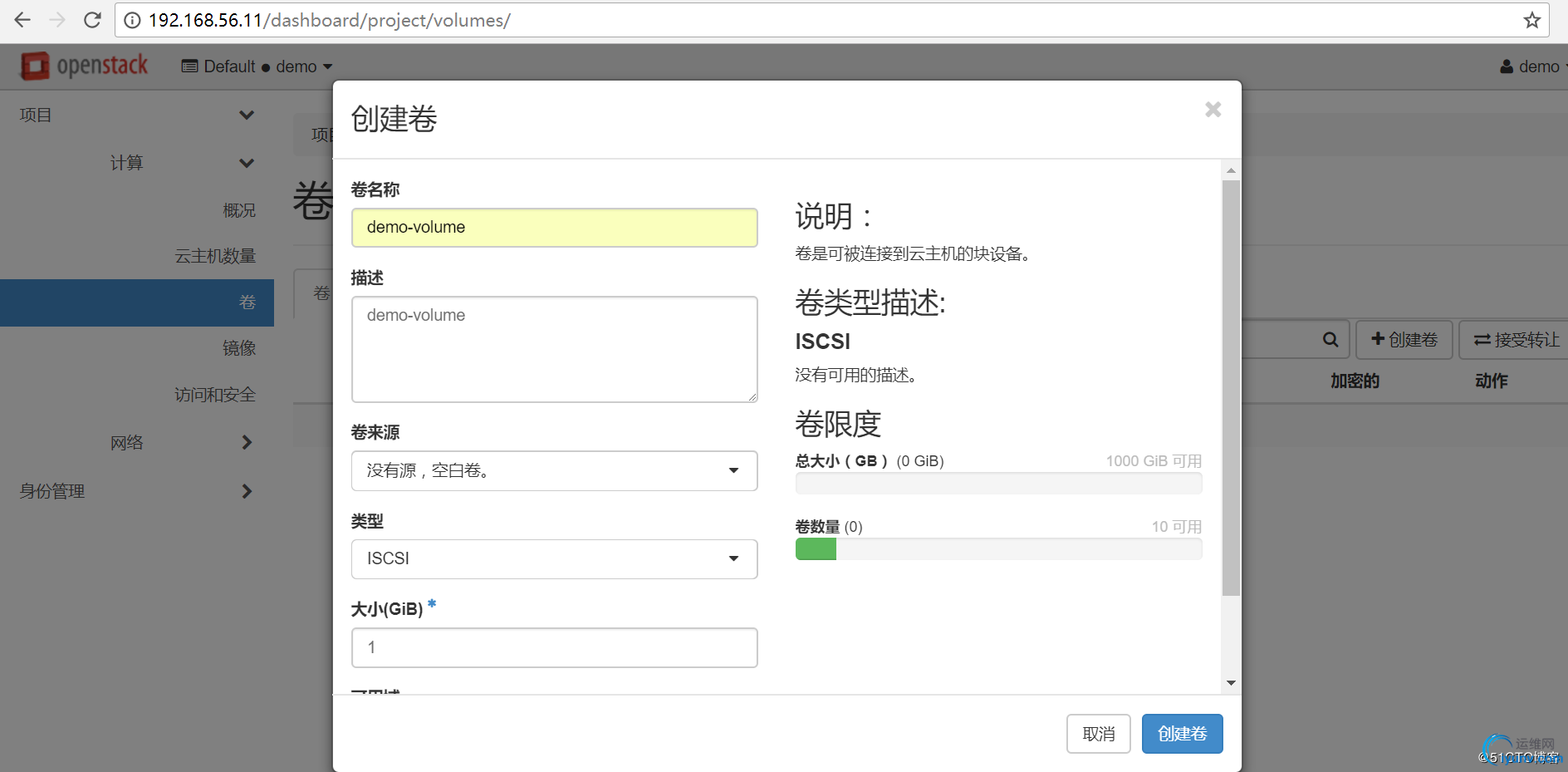Click the search magnifier icon
This screenshot has height=772, width=1568.
point(1330,339)
